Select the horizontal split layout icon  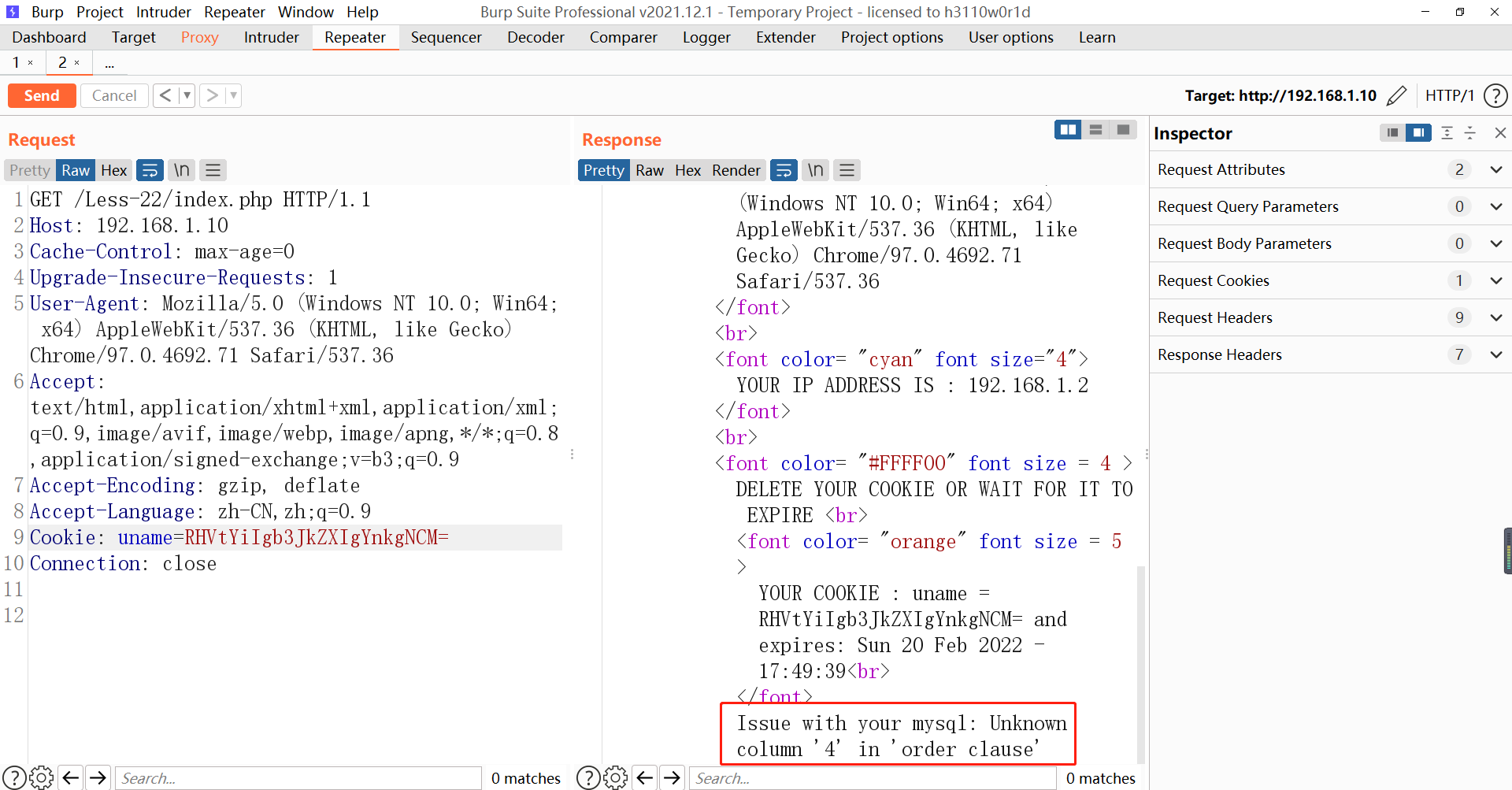click(x=1095, y=129)
